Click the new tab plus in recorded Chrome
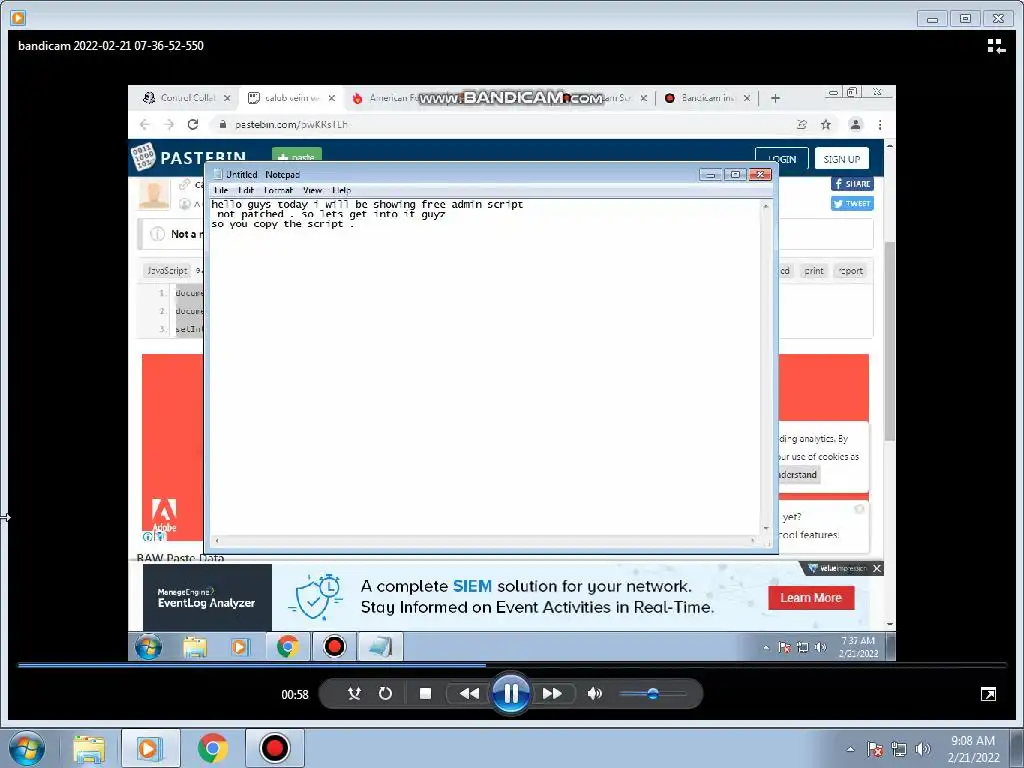The height and width of the screenshot is (768, 1024). (775, 98)
